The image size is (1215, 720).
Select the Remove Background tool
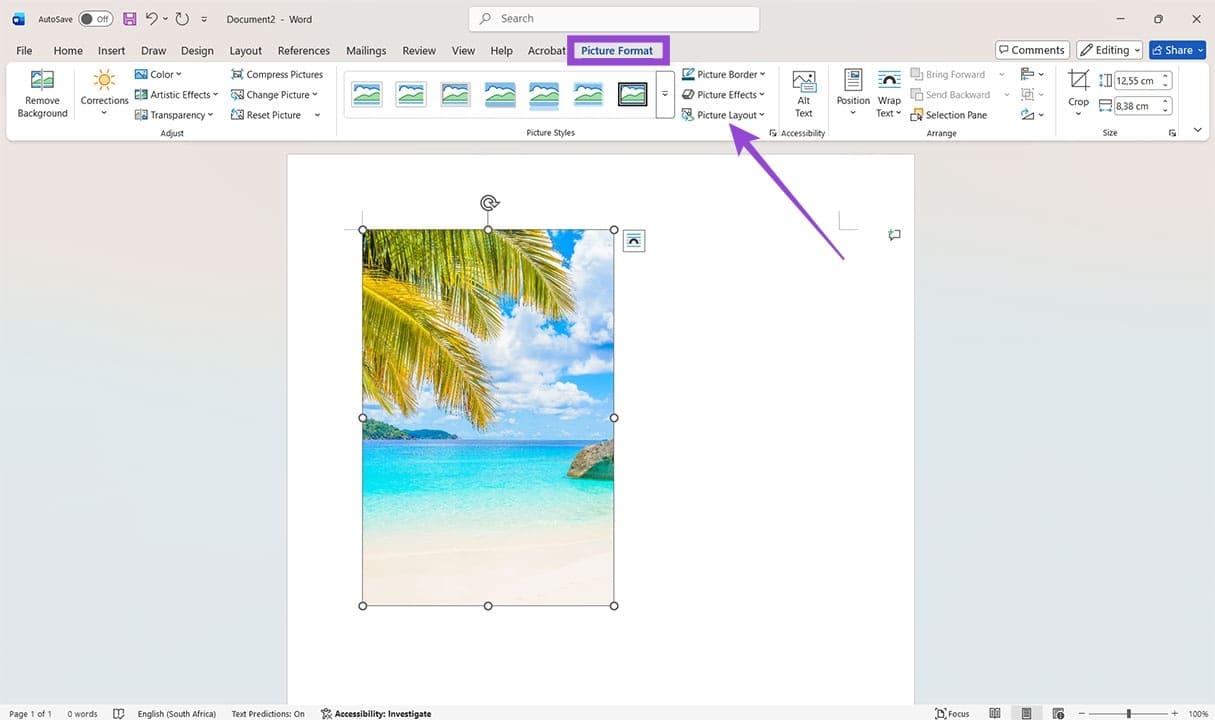tap(41, 93)
